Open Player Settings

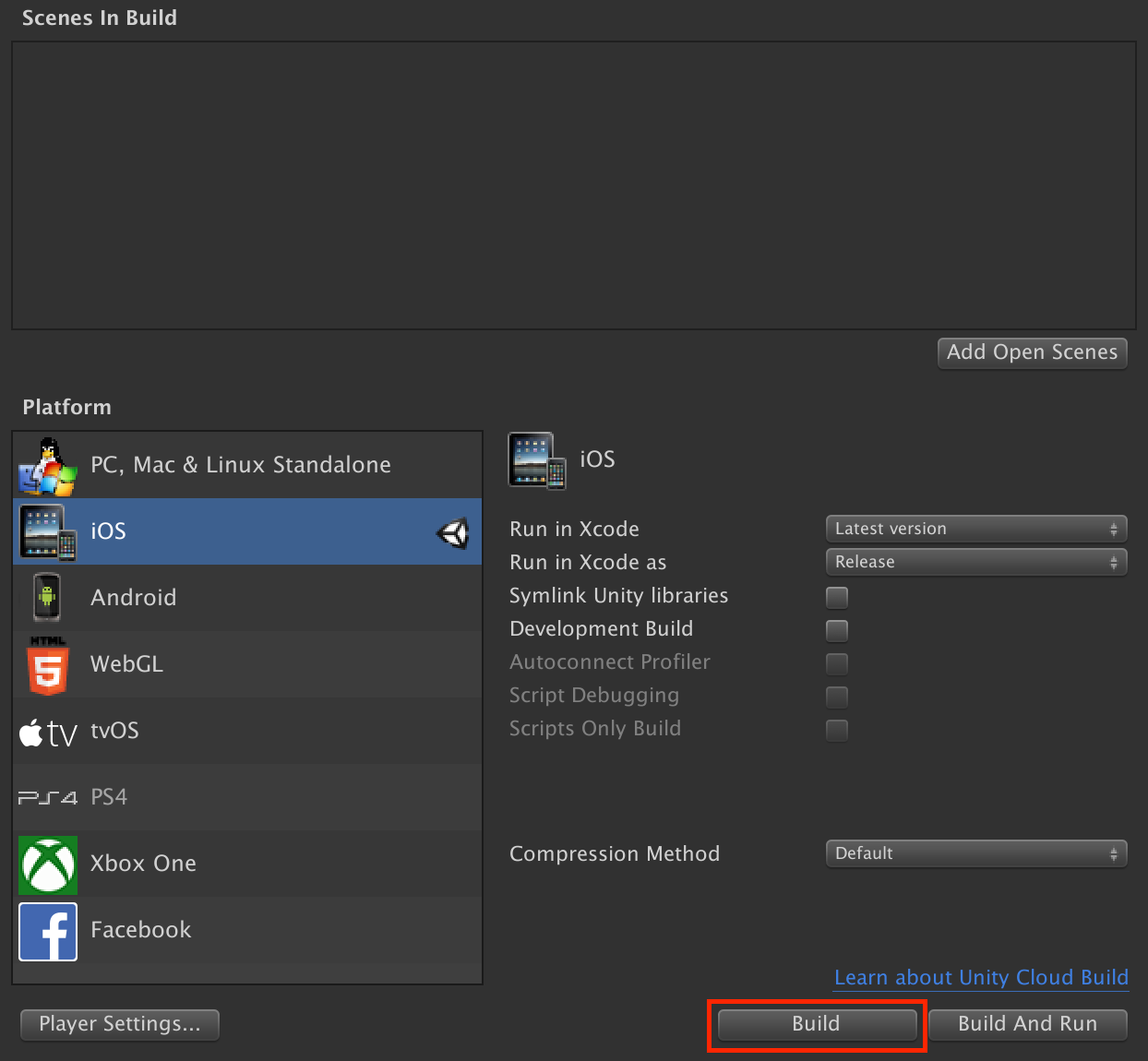tap(120, 1024)
